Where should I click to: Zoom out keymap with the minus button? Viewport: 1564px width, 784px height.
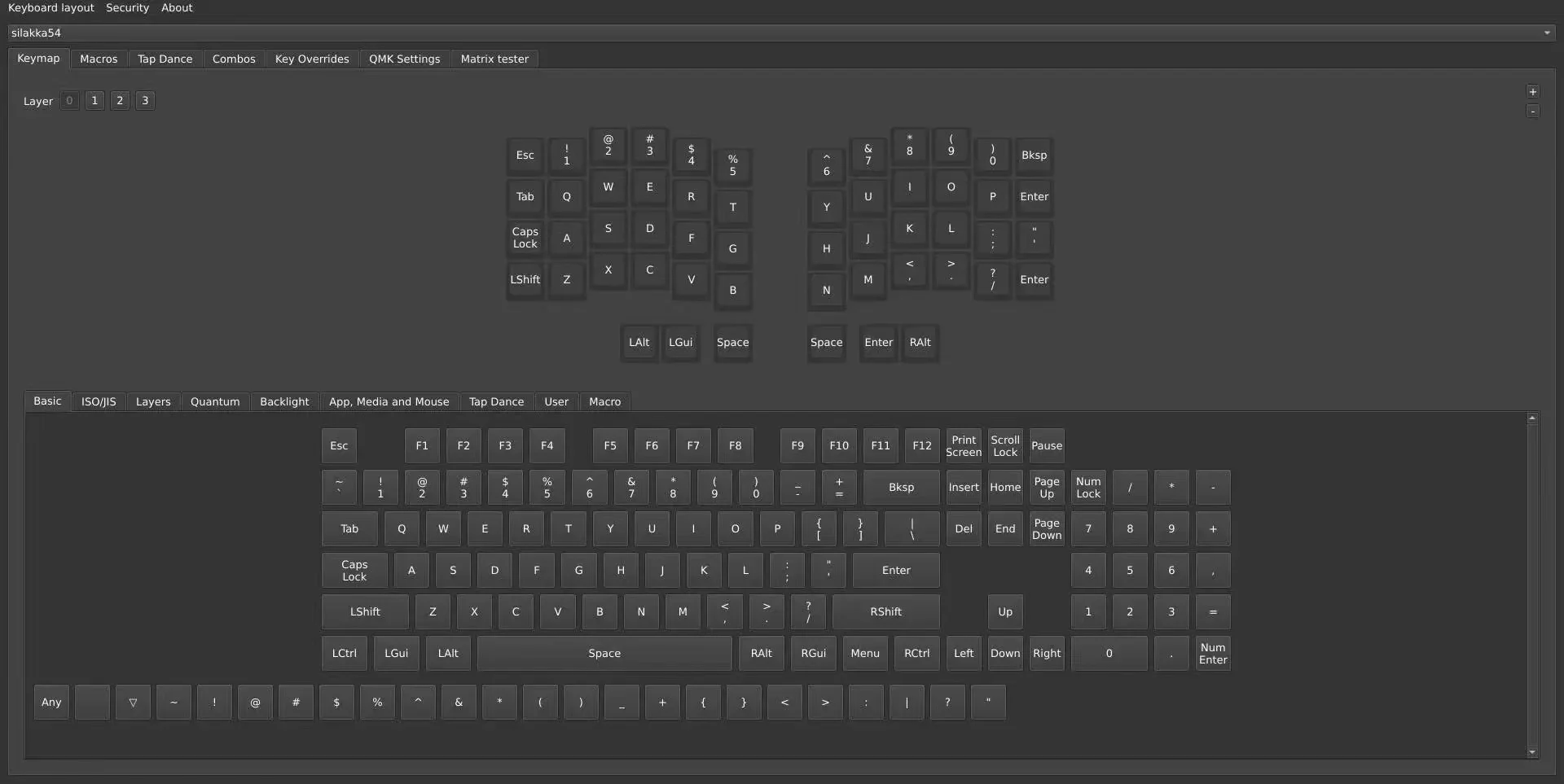[x=1532, y=111]
